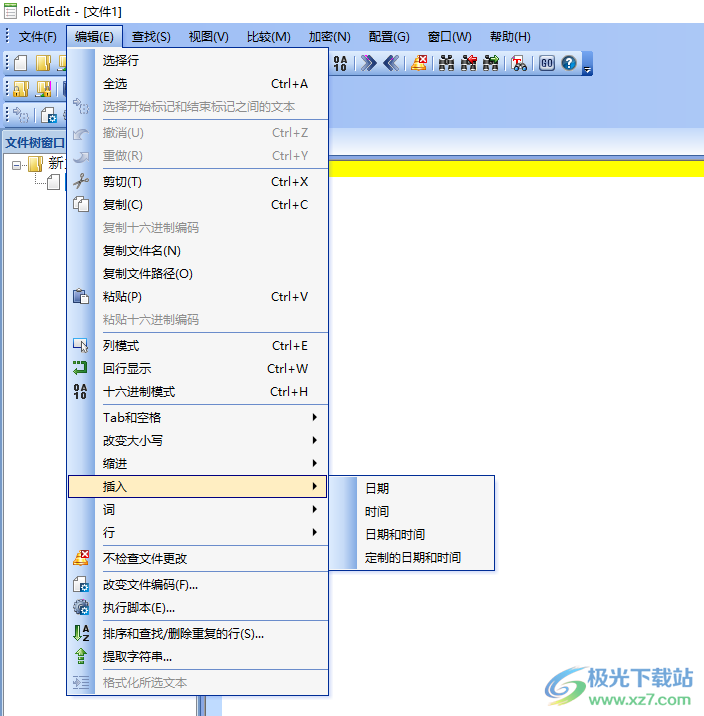Click the hex mode 0A10 toolbar icon
704x716 pixels.
[x=340, y=63]
